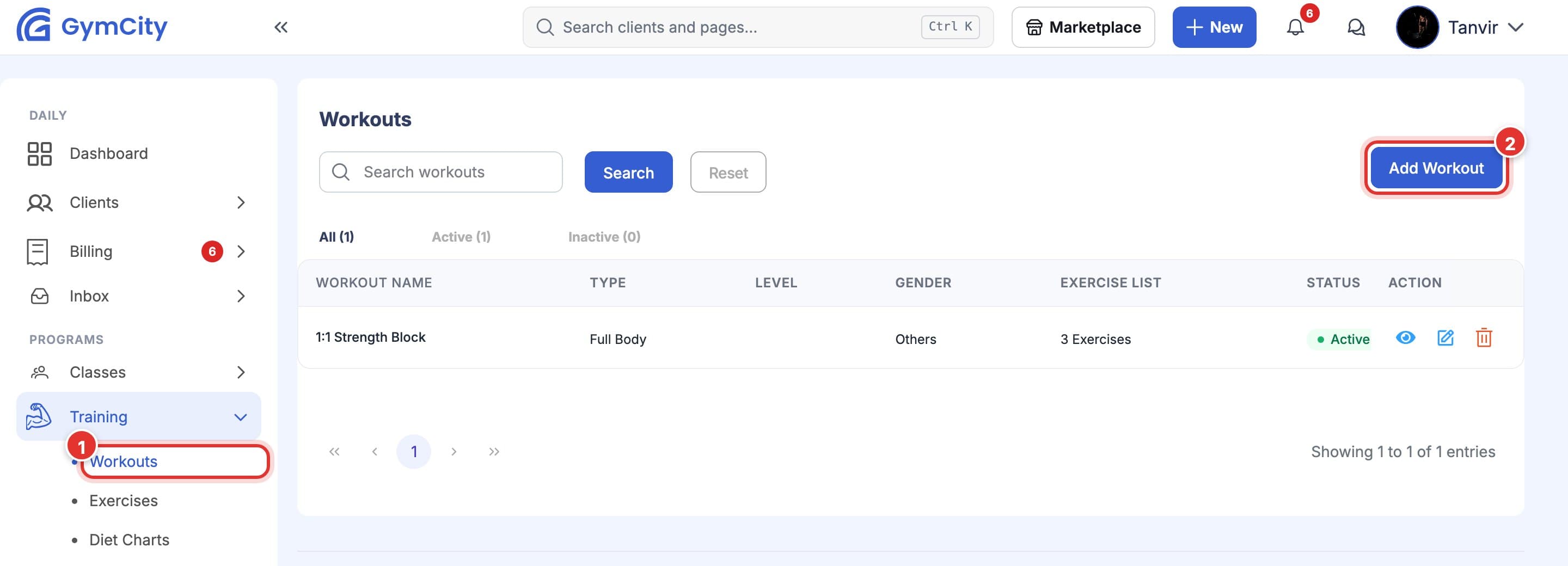
Task: Collapse sidebar with double-chevron icon
Action: [280, 27]
